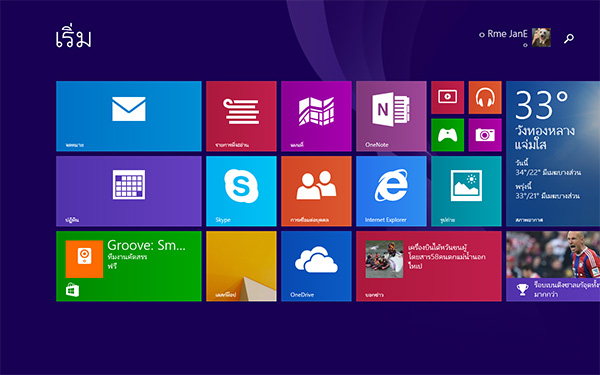
Task: Open the small Video tile
Action: pos(447,97)
